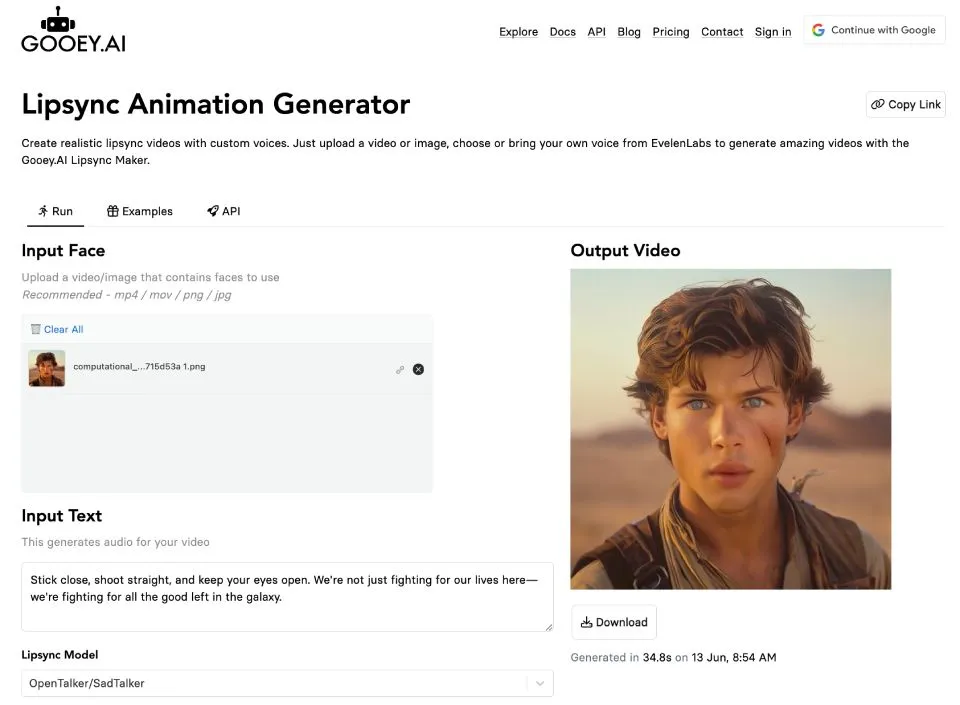Screen dimensions: 960x705
Task: Click the uploaded face thumbnail
Action: (x=47, y=368)
